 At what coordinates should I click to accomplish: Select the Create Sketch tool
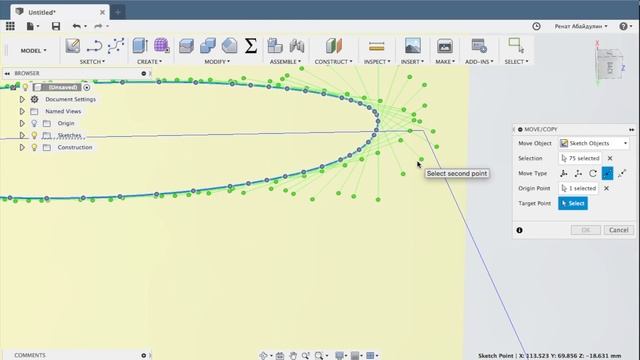[73, 46]
